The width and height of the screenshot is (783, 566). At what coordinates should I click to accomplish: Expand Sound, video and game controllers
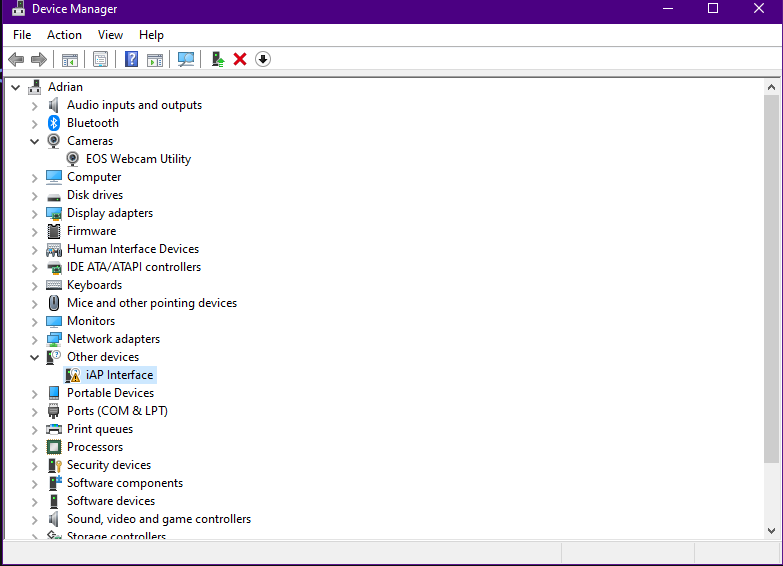(x=34, y=520)
